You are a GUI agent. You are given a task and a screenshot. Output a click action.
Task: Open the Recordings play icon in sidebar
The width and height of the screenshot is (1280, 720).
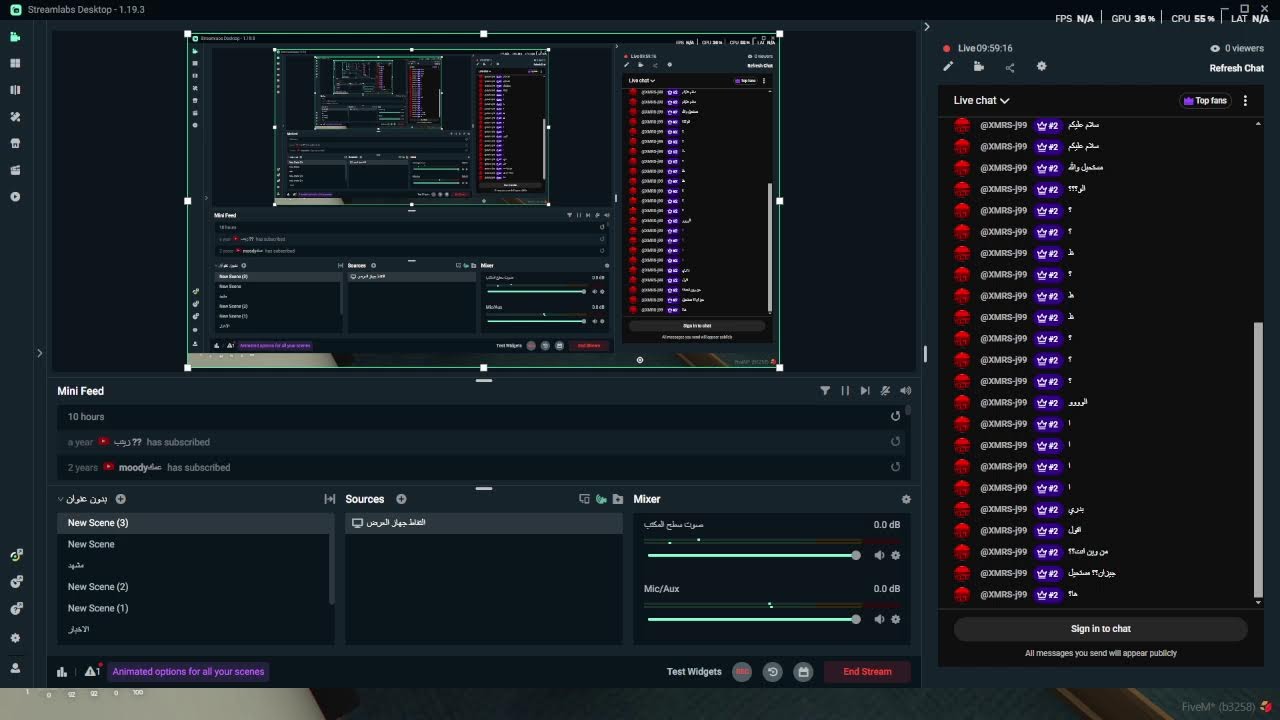(x=15, y=197)
